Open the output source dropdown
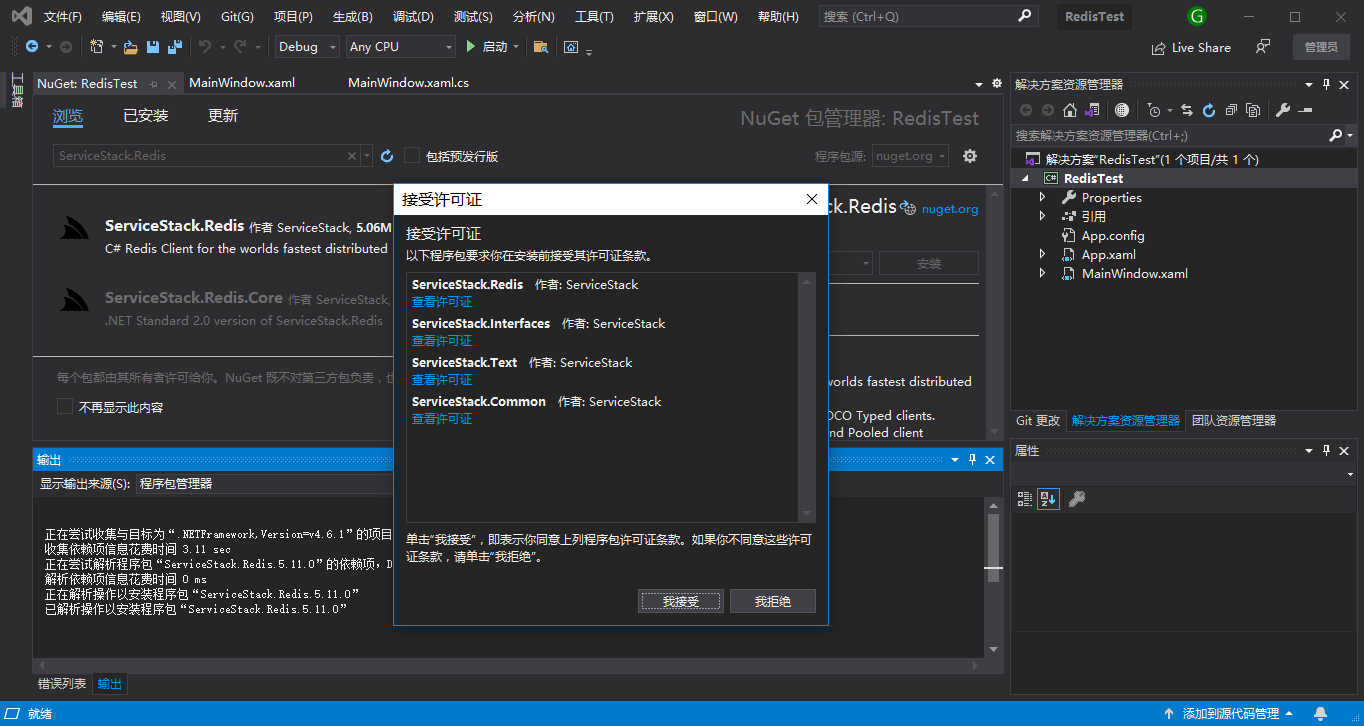This screenshot has height=726, width=1364. 265,484
